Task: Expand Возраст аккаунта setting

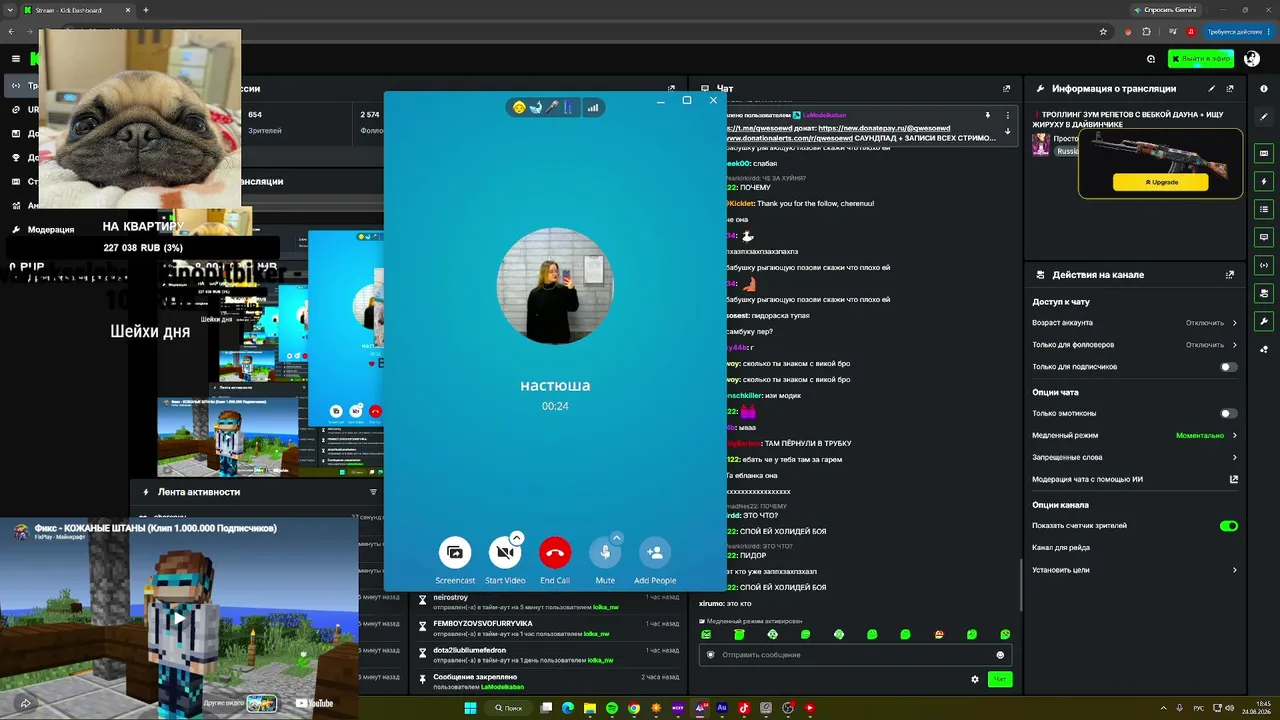Action: coord(1135,323)
